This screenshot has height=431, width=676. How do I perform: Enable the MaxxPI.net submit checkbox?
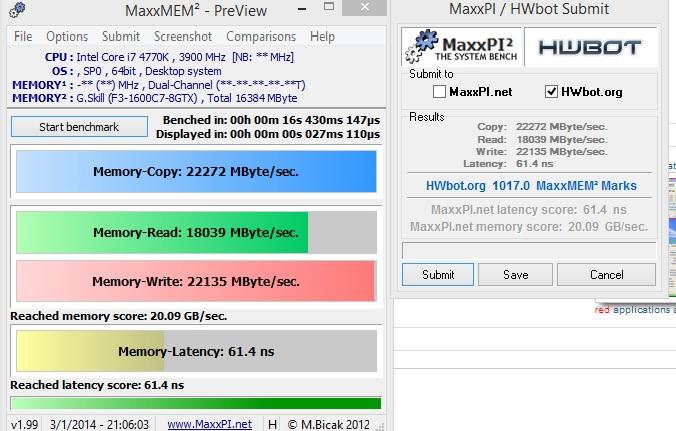click(x=439, y=91)
